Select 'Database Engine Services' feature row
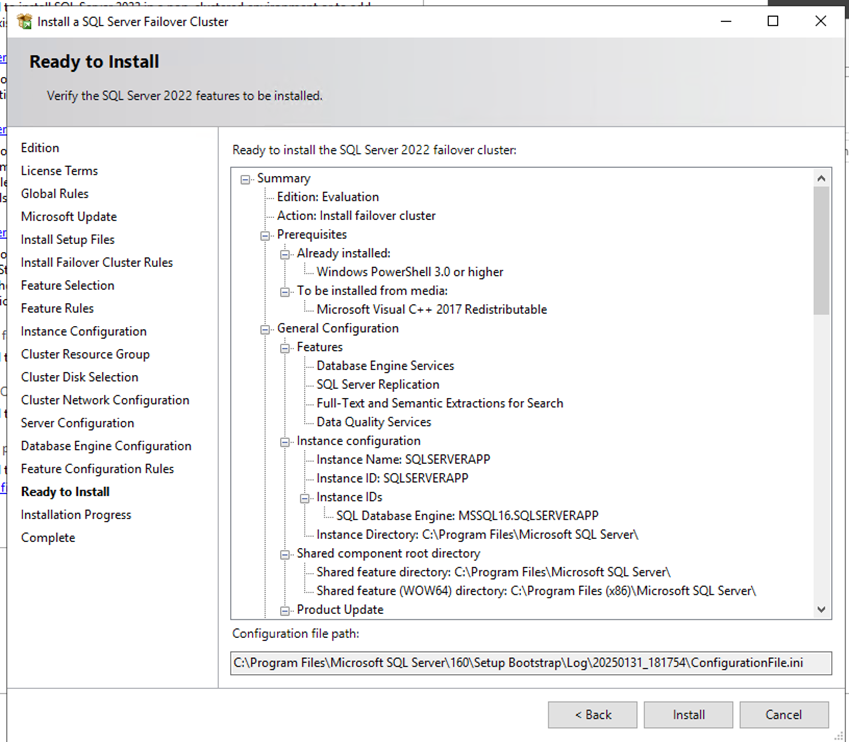This screenshot has width=849, height=742. pos(386,366)
